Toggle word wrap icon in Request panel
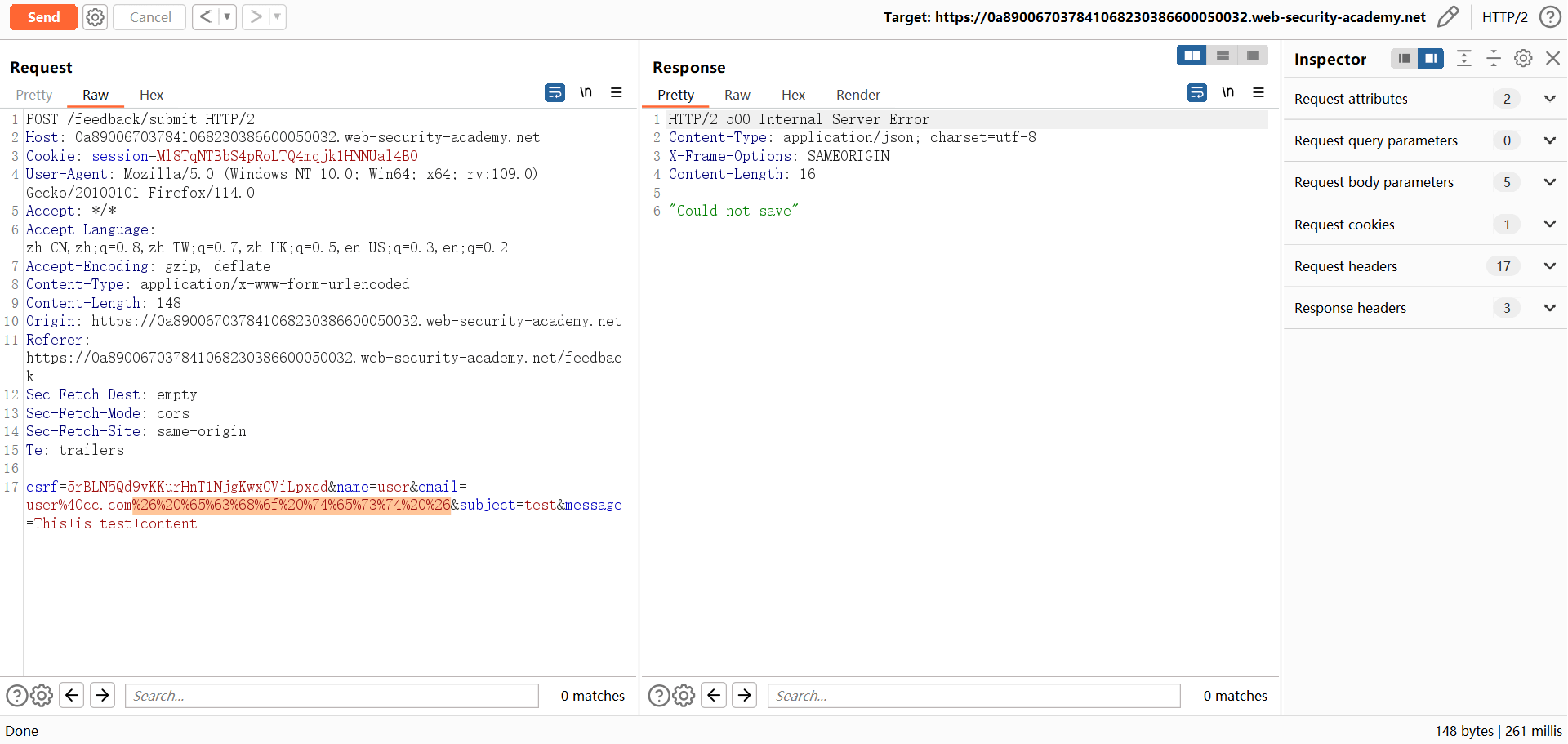 coord(555,93)
